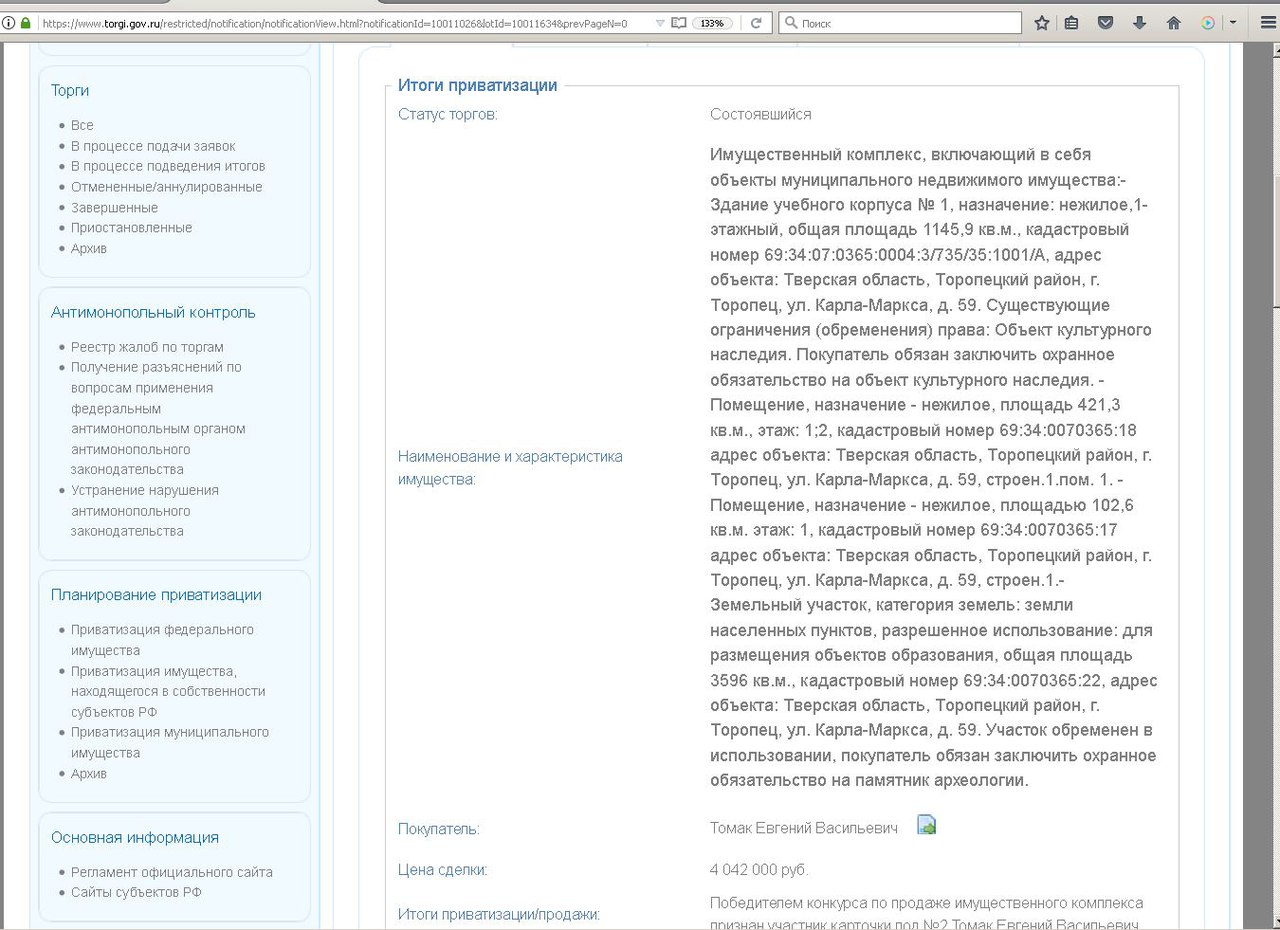
Task: Bookmark this page with the star icon
Action: tap(1041, 22)
